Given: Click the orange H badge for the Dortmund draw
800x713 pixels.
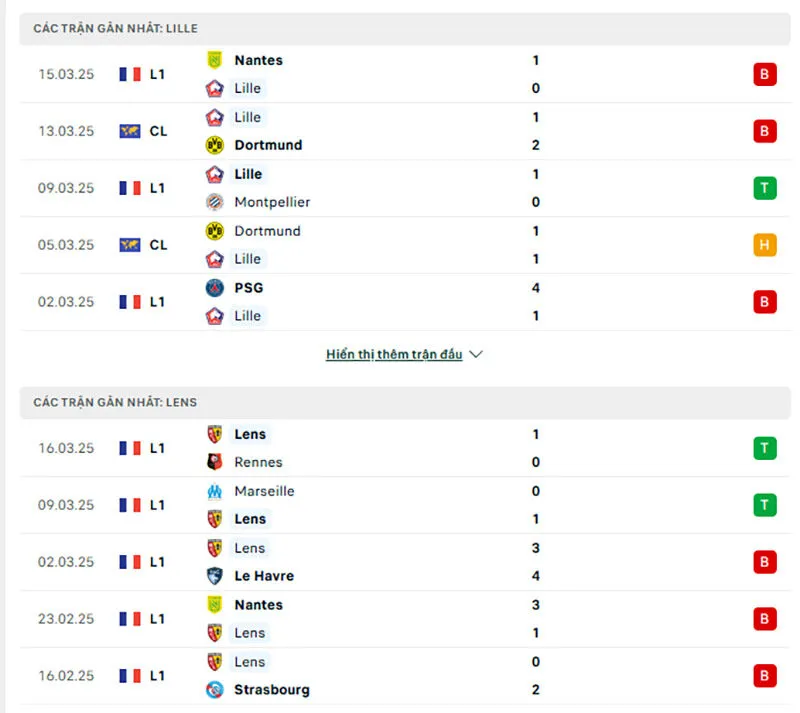Looking at the screenshot, I should click(765, 245).
